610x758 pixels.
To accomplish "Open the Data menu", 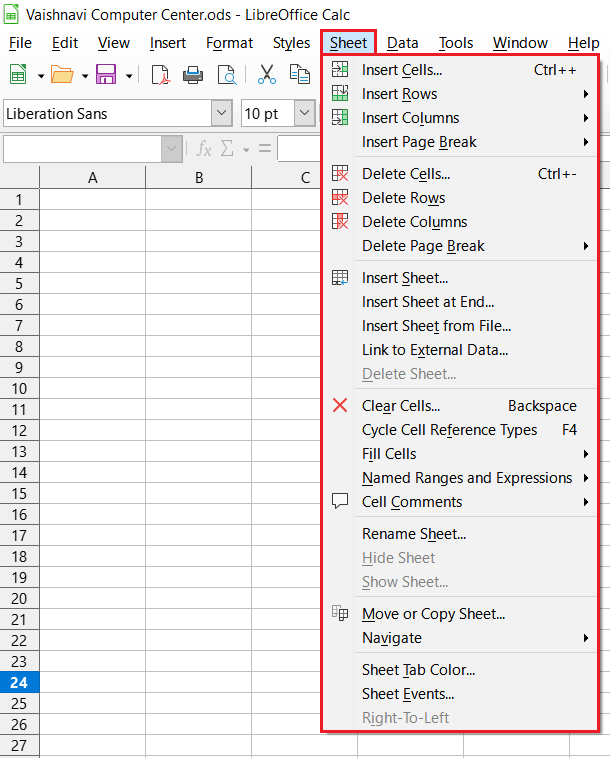I will pyautogui.click(x=403, y=43).
